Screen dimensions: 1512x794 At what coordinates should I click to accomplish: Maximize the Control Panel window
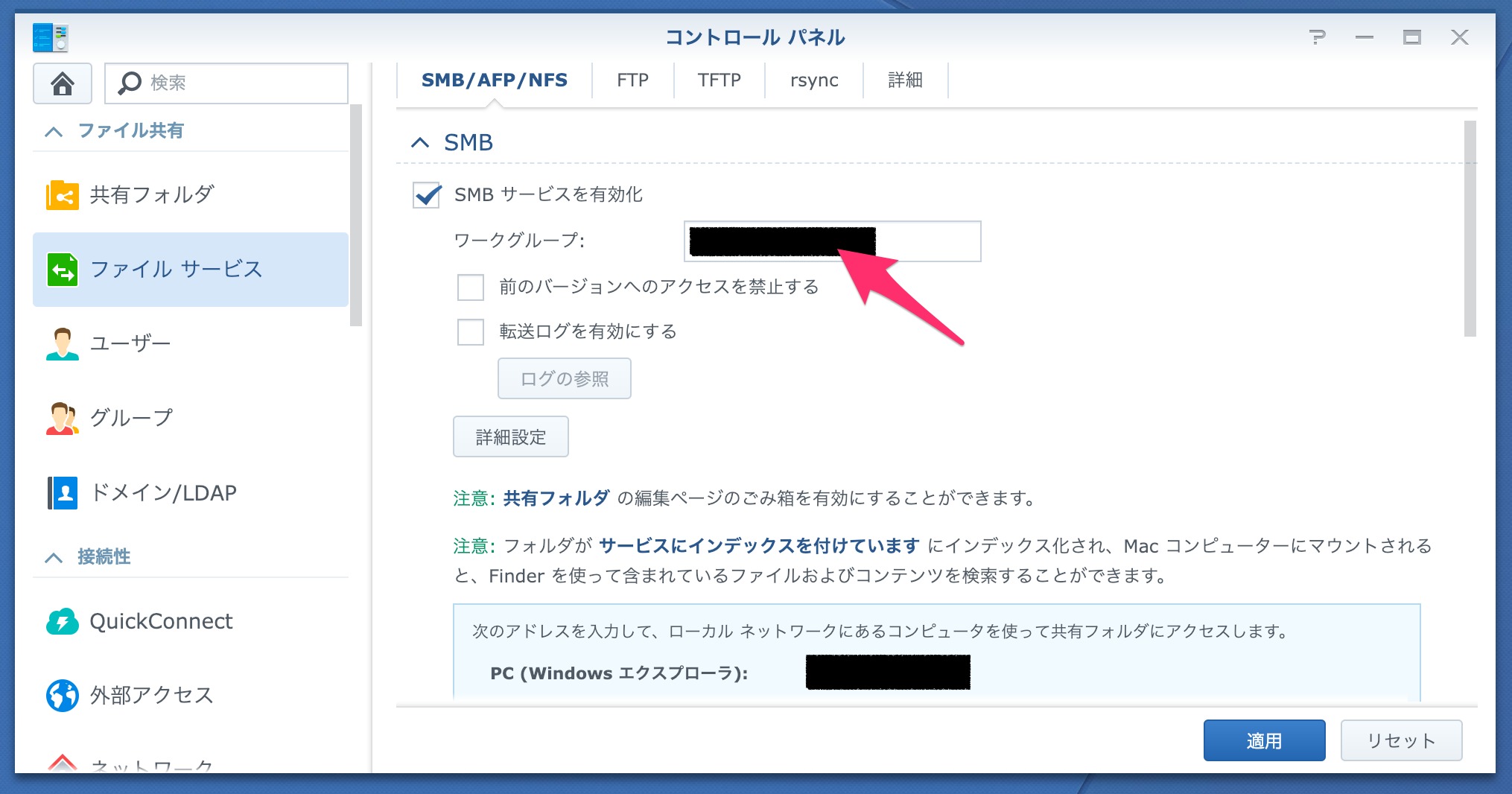click(x=1412, y=37)
